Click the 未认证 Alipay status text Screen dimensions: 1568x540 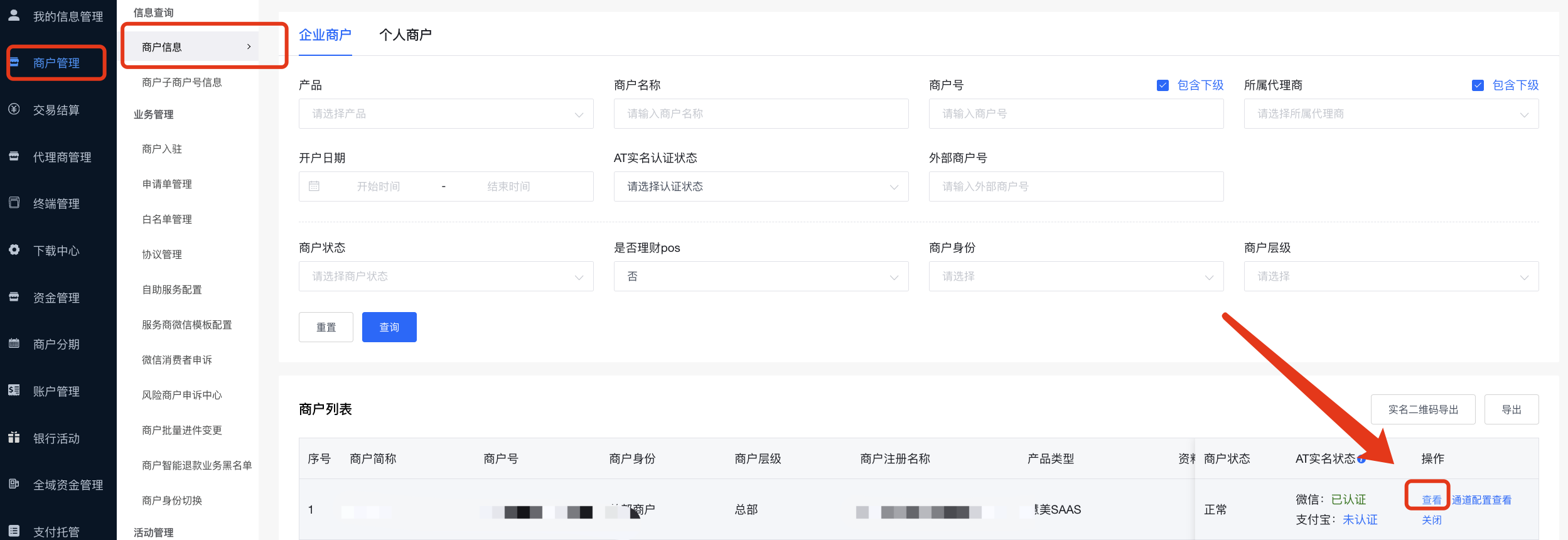1360,519
